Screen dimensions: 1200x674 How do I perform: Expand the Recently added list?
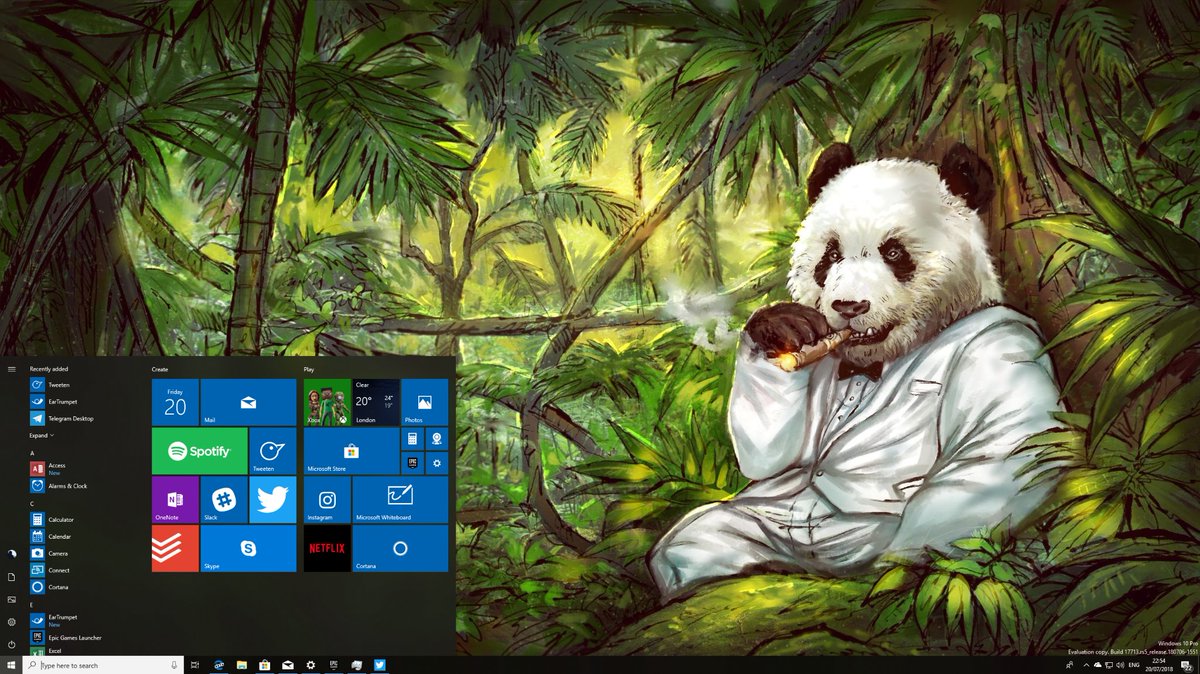click(41, 435)
